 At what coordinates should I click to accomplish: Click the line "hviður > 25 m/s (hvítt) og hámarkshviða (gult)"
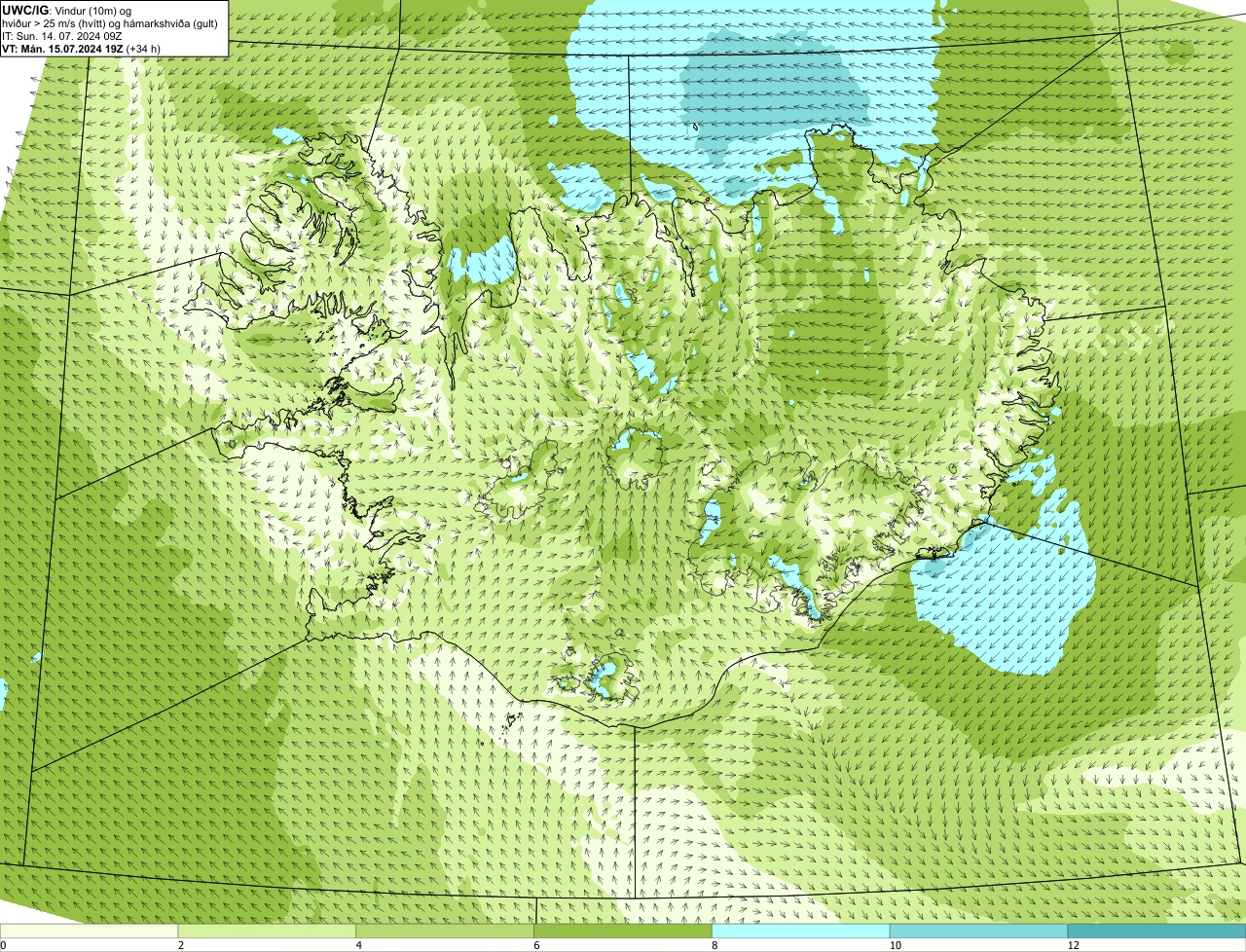point(111,23)
